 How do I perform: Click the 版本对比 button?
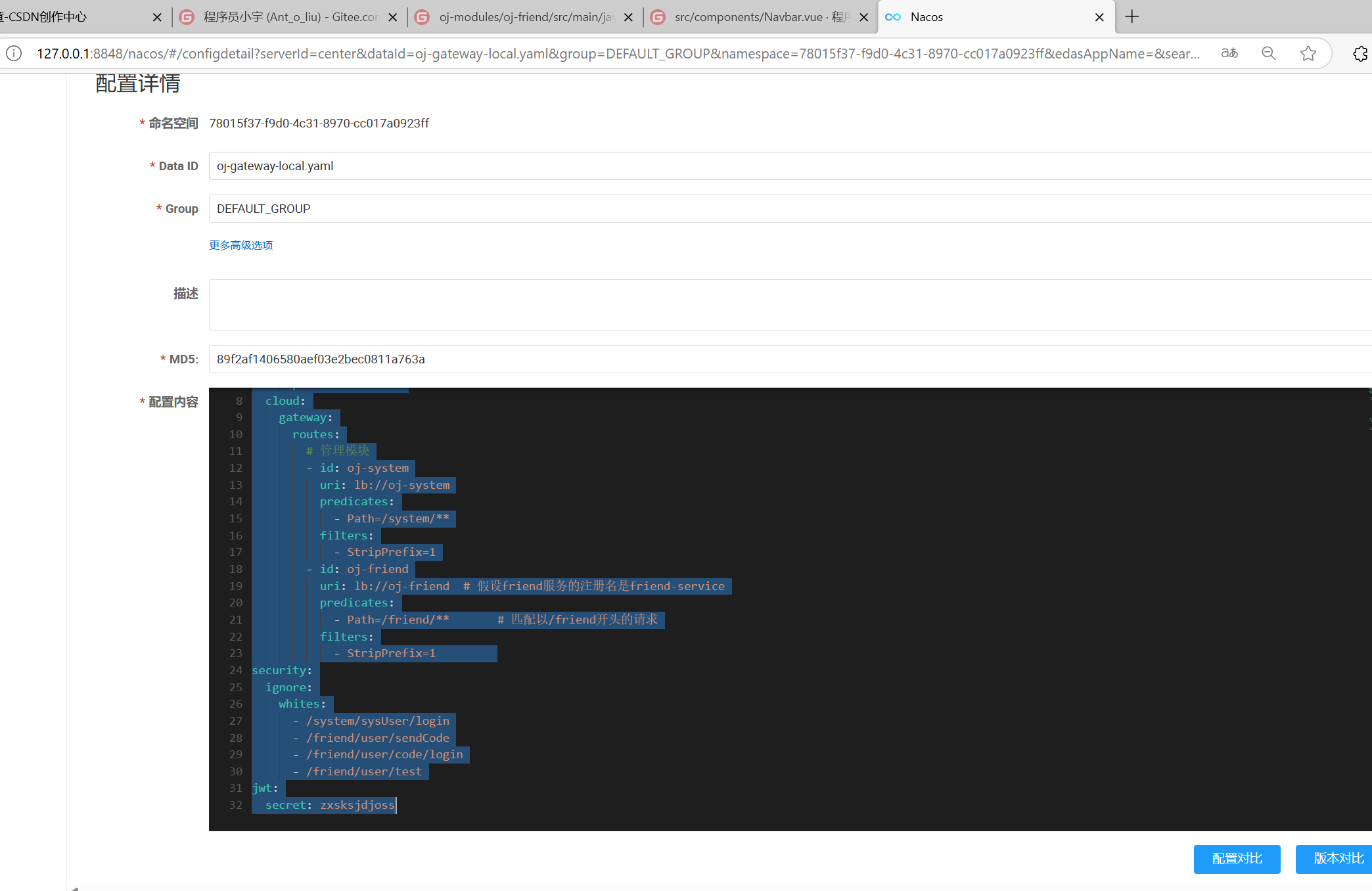pyautogui.click(x=1338, y=859)
